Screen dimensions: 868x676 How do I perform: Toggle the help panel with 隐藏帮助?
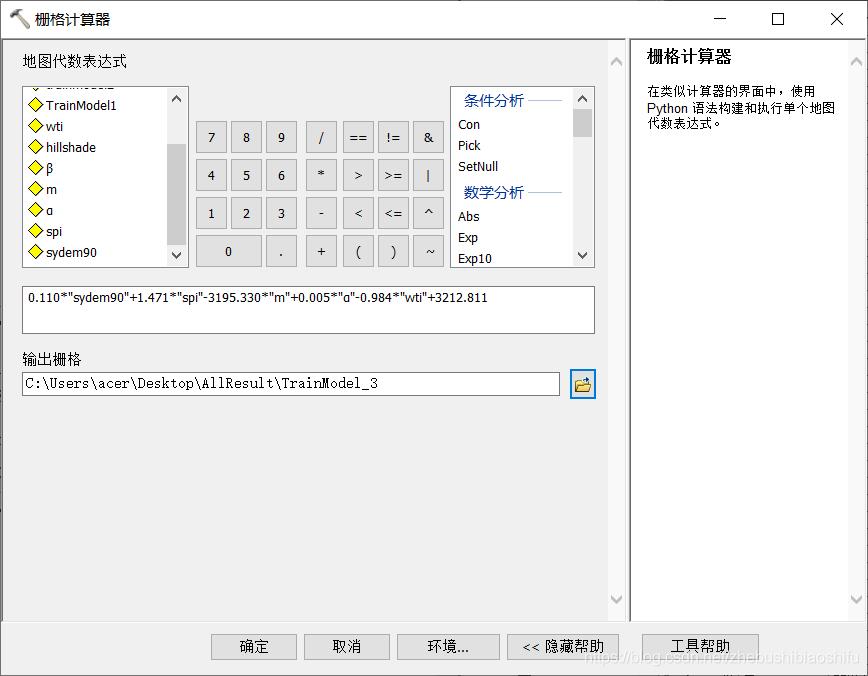pyautogui.click(x=565, y=646)
